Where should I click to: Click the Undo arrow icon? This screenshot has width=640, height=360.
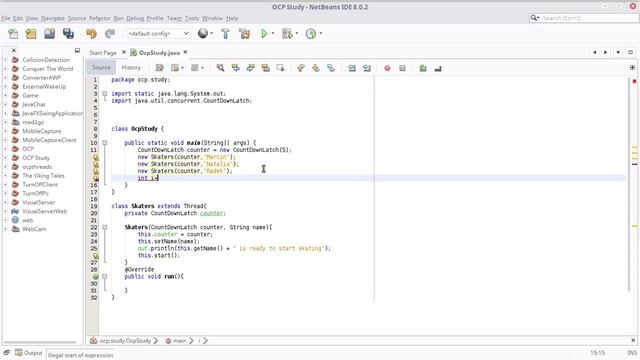[91, 34]
